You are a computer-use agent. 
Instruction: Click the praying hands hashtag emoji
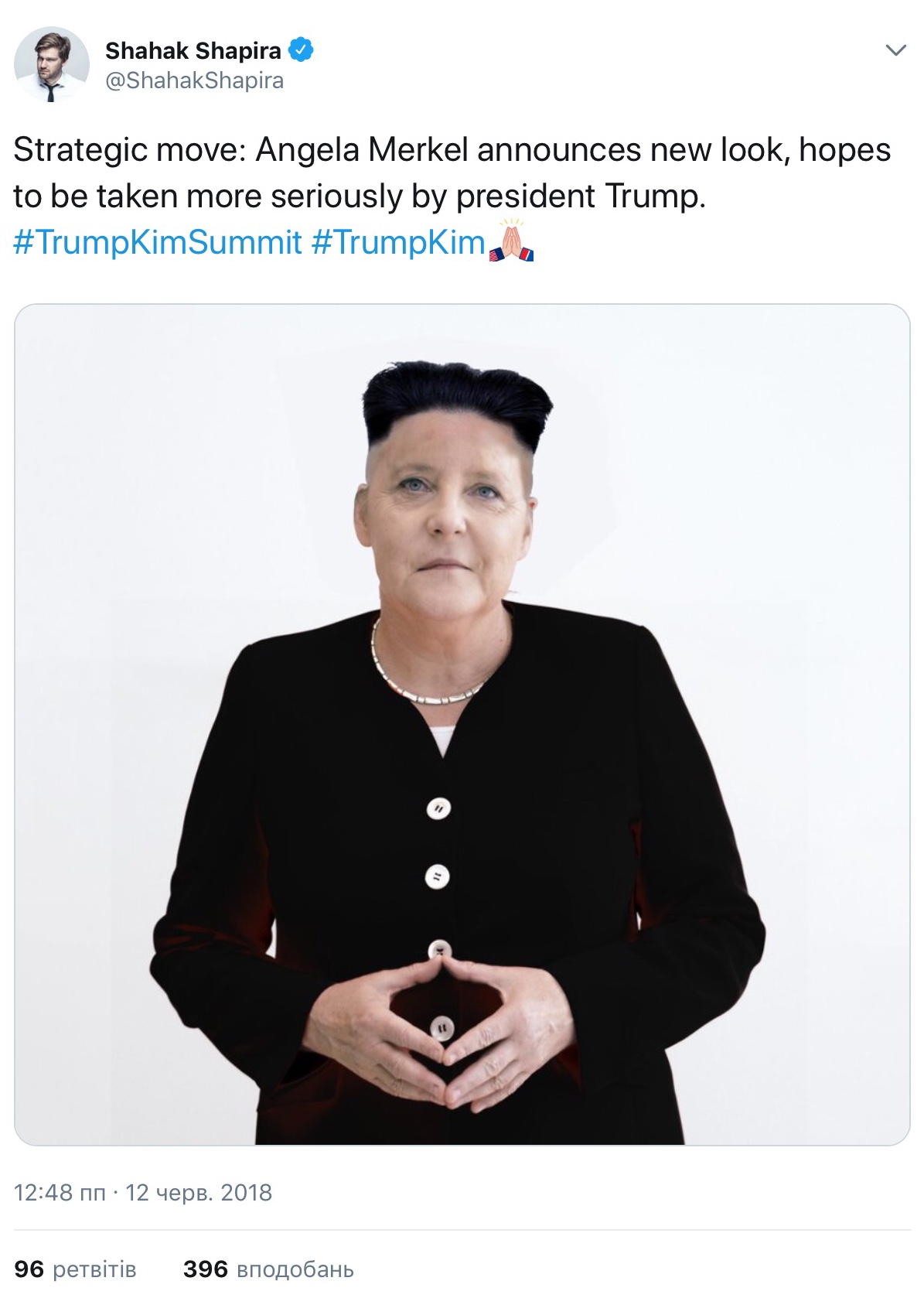pos(511,241)
